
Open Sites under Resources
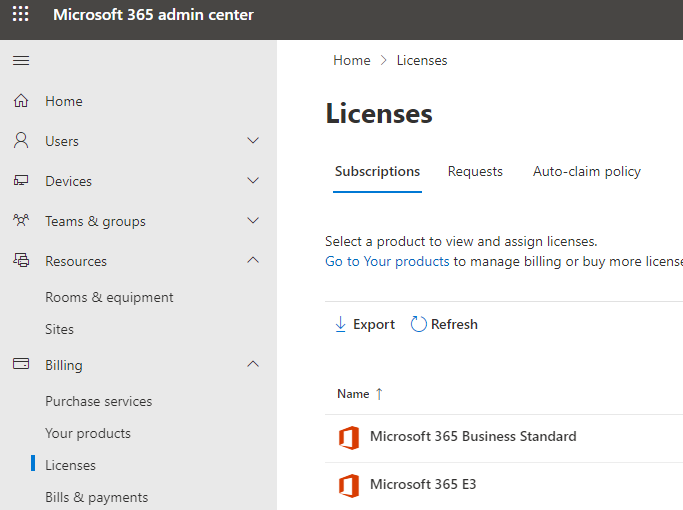tap(59, 329)
